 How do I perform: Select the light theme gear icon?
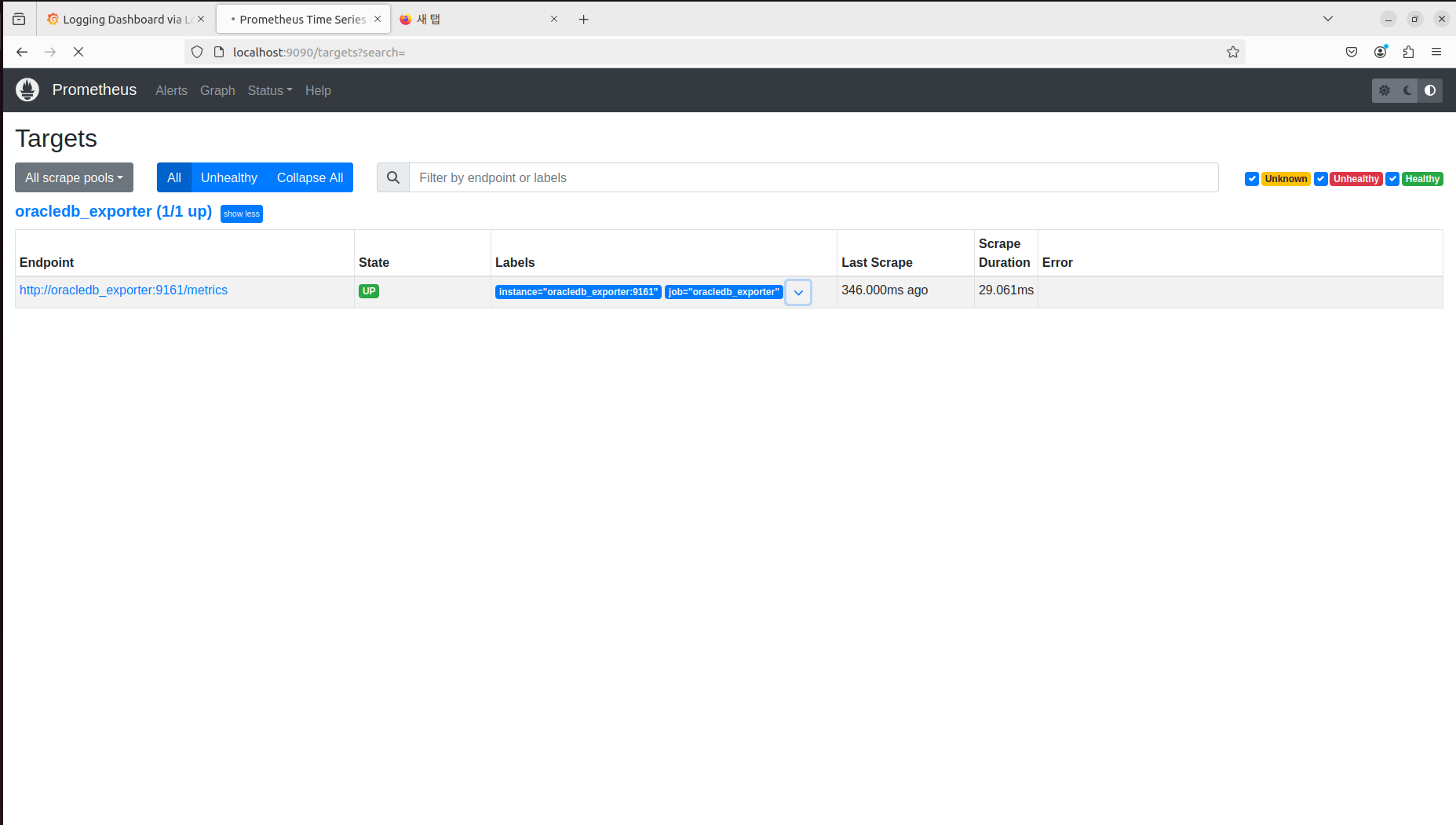1385,90
